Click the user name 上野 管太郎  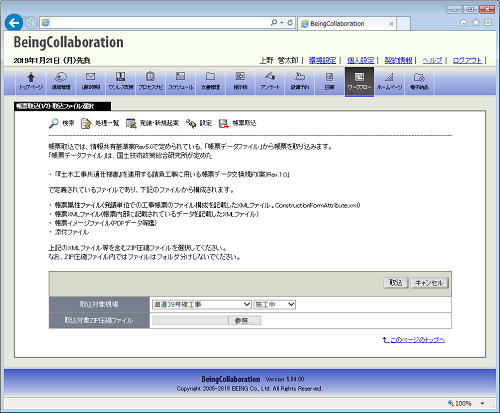coord(279,60)
